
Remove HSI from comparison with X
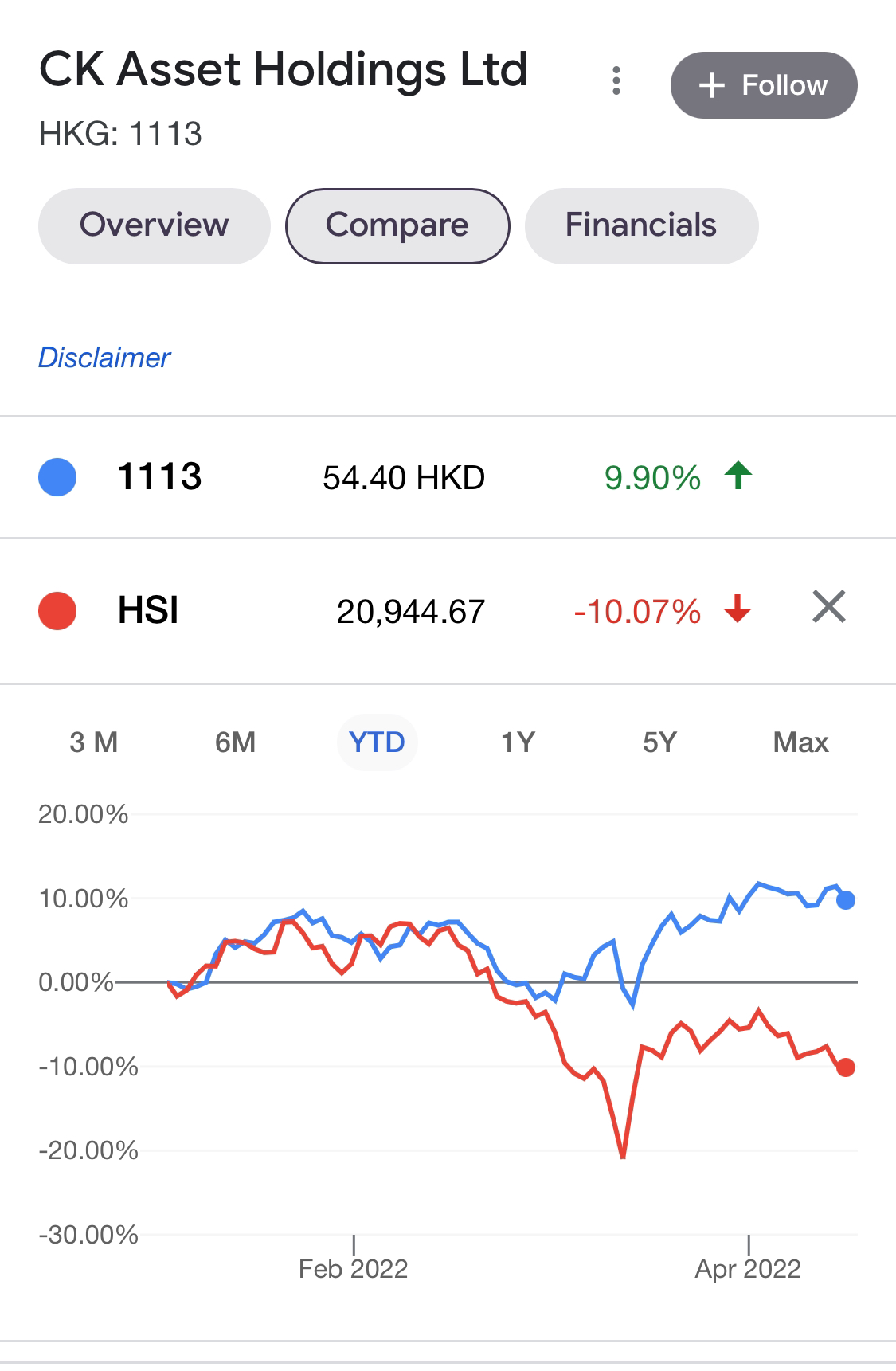(x=829, y=607)
